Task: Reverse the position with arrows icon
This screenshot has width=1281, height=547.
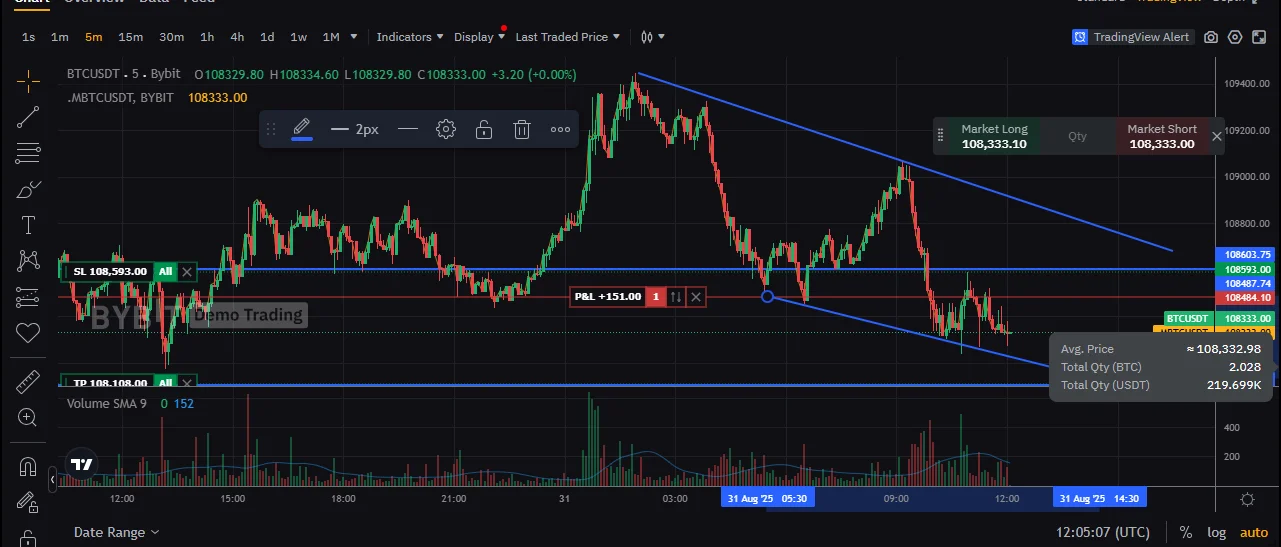Action: [x=677, y=296]
